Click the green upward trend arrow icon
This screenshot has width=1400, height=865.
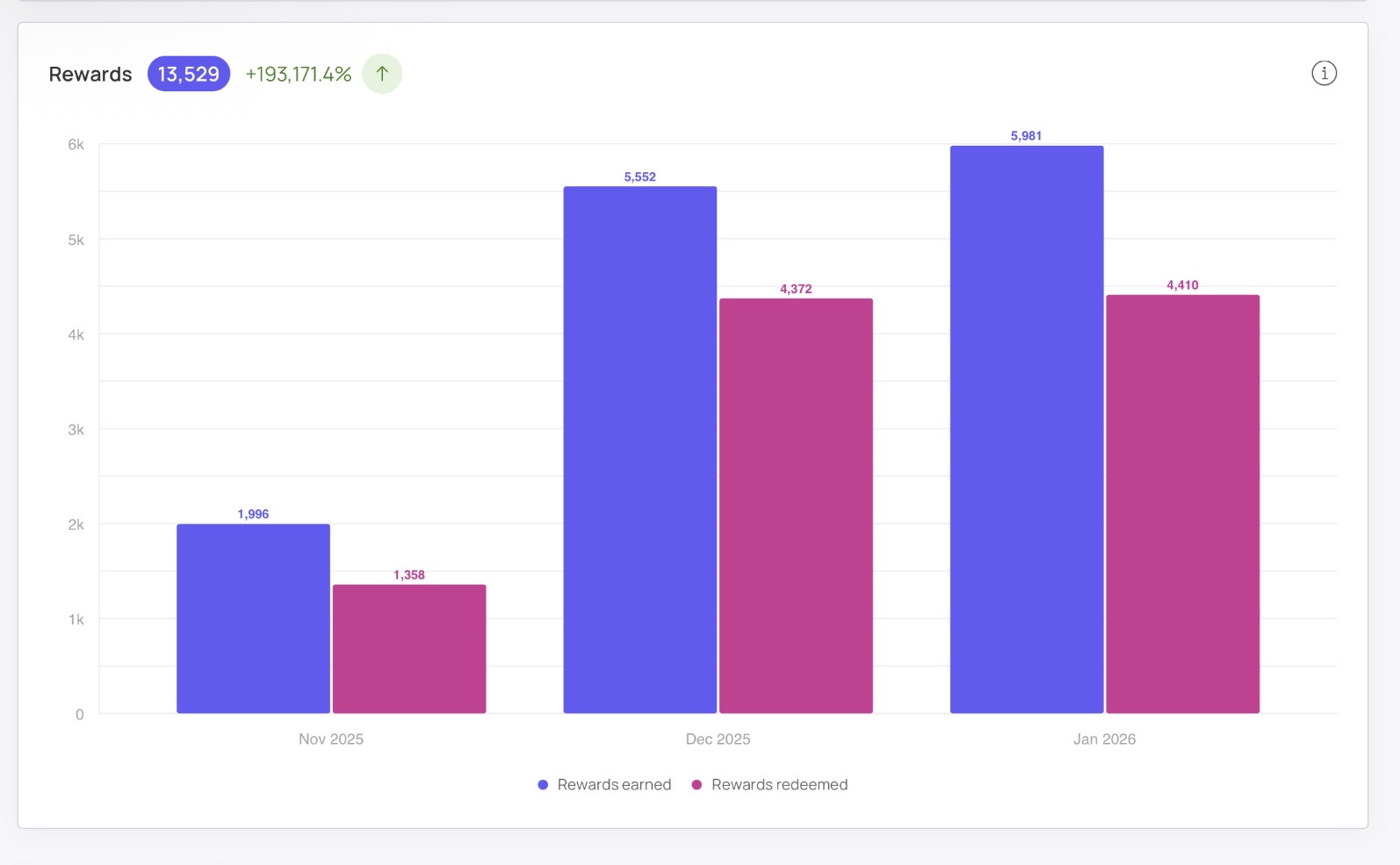[382, 74]
